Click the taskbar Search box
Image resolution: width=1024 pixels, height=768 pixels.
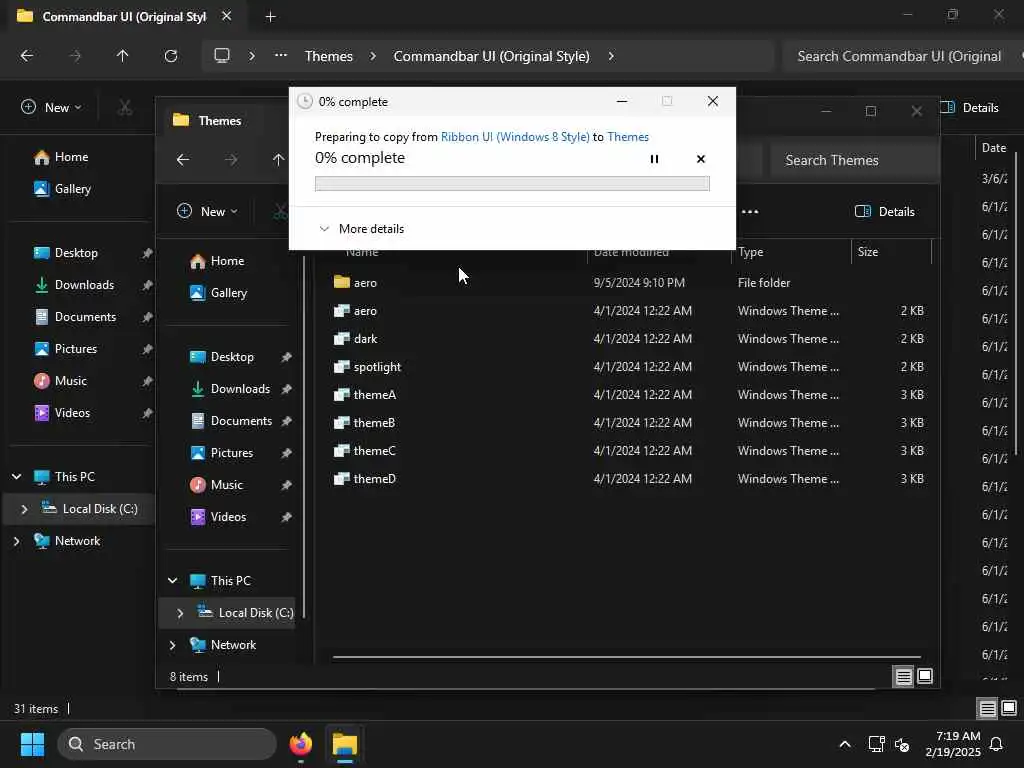[x=167, y=744]
